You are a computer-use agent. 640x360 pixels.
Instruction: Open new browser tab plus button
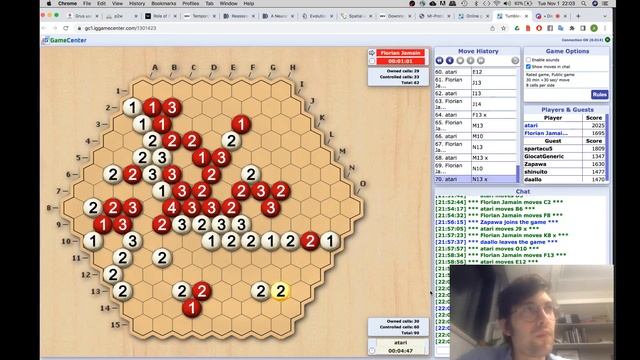[x=578, y=16]
